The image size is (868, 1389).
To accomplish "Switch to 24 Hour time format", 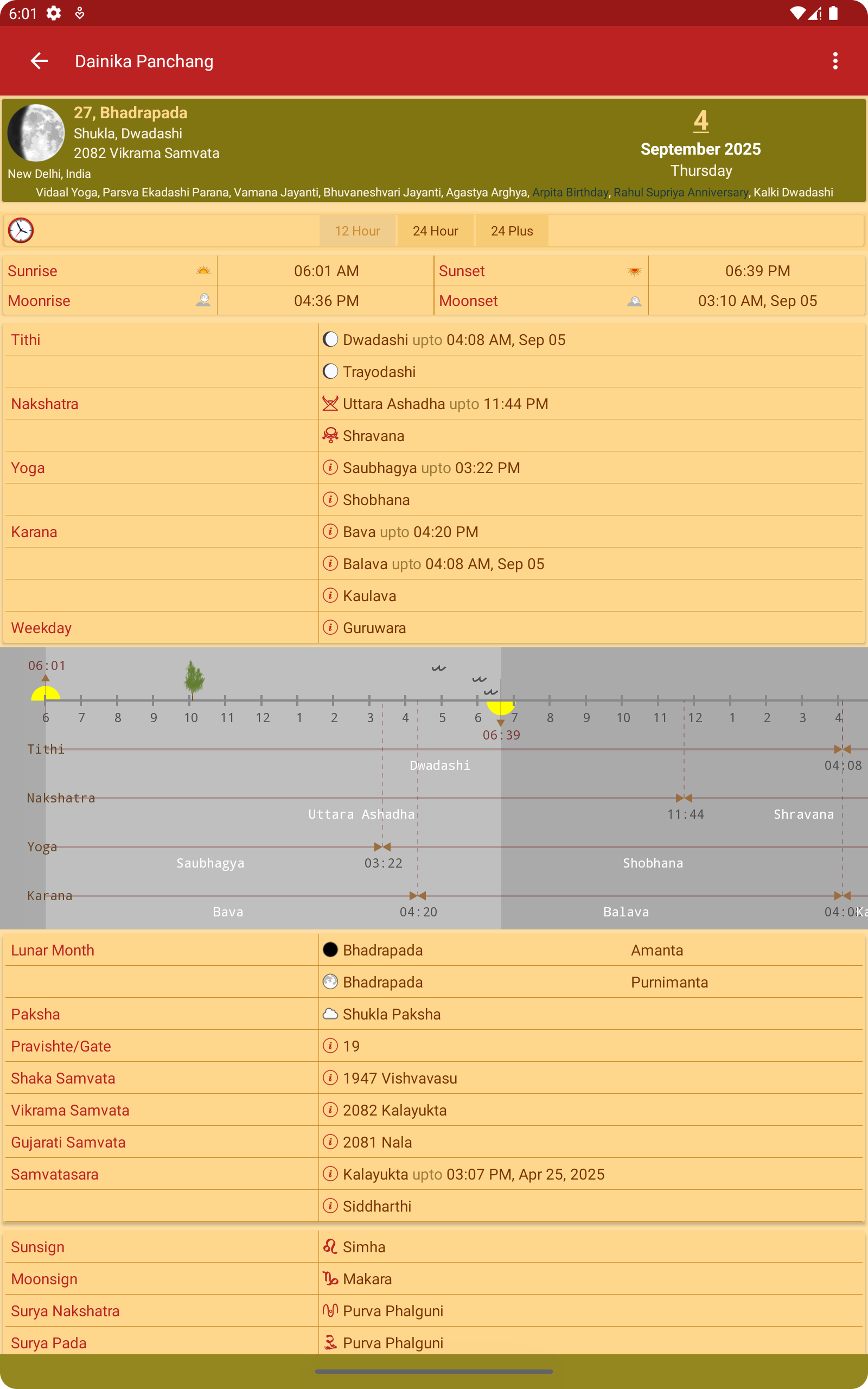I will 435,231.
